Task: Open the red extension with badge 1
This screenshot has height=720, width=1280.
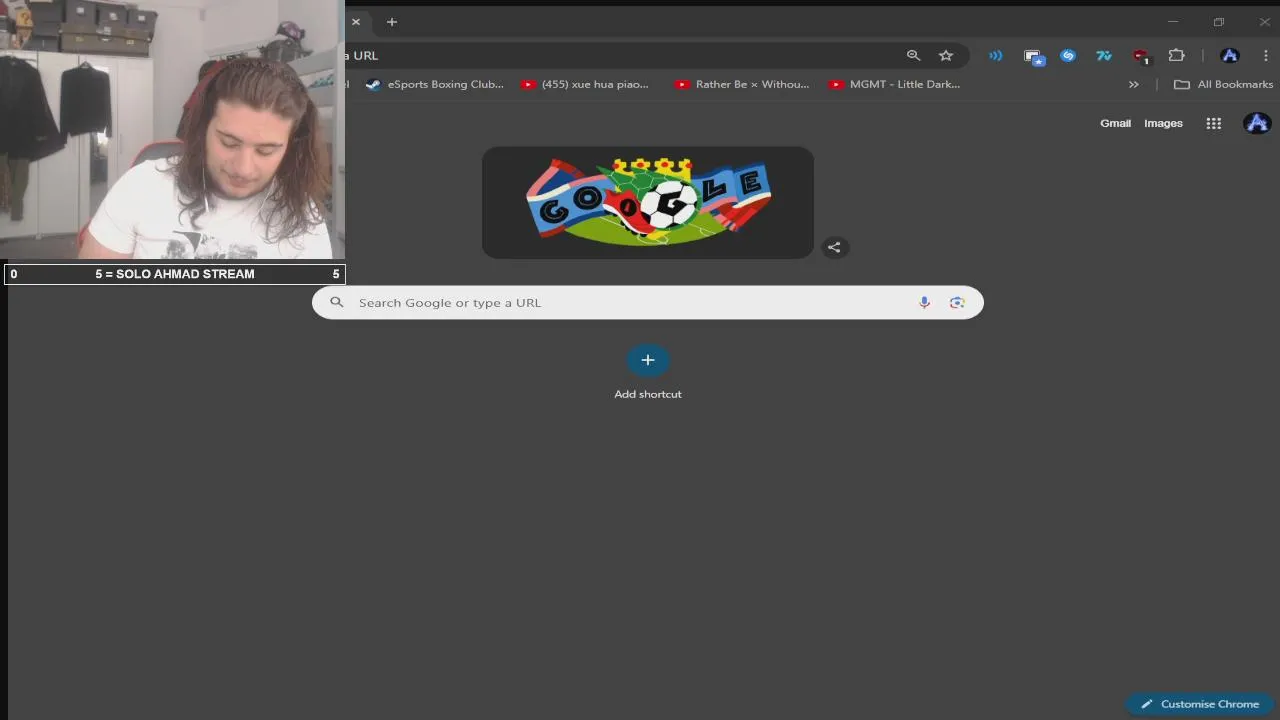Action: pos(1141,57)
